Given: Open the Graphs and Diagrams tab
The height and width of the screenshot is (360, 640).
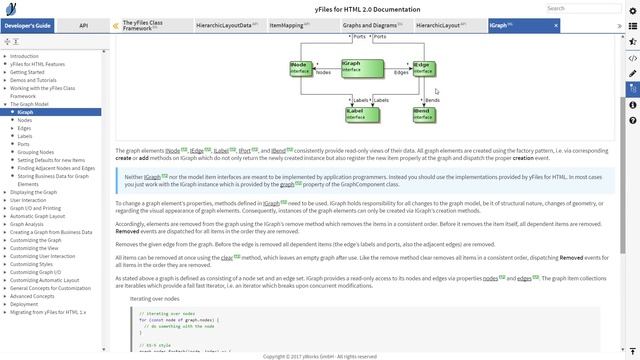Looking at the screenshot, I should pos(377,26).
